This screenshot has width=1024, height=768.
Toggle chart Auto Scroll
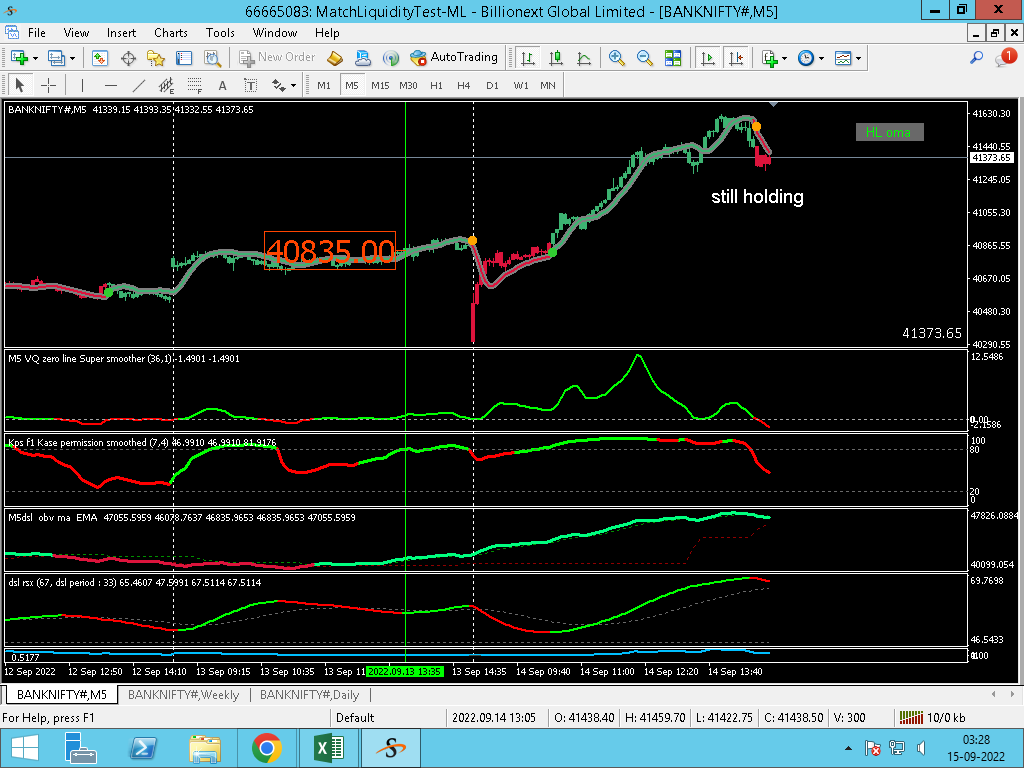point(707,58)
